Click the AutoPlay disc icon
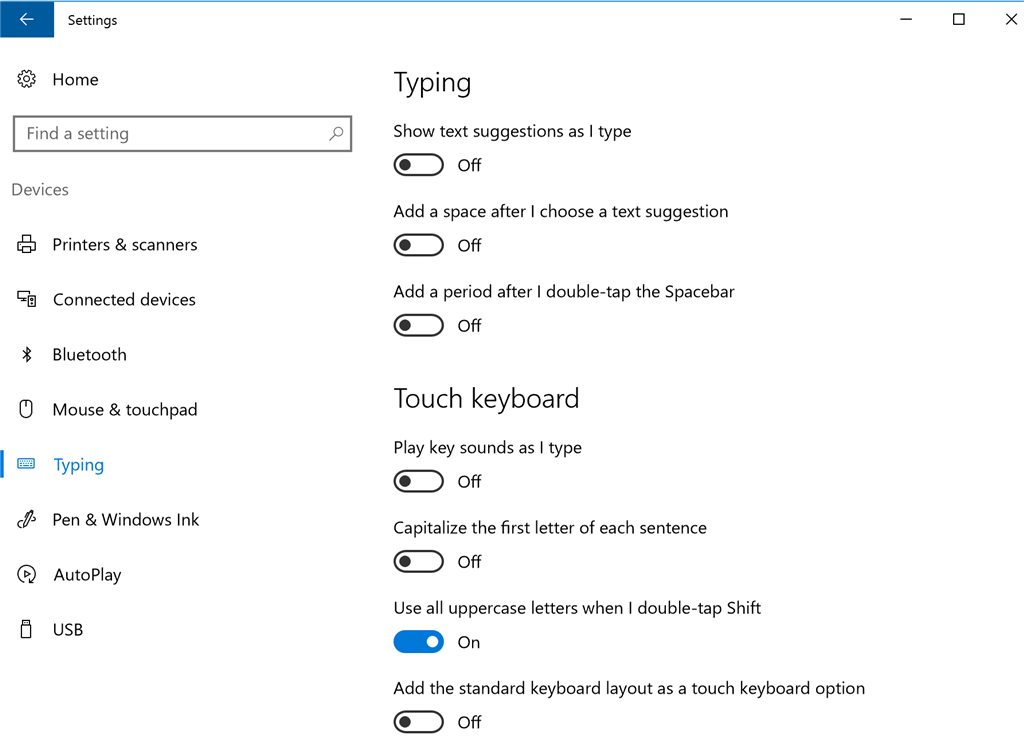Screen dimensions: 1024x744 (26, 574)
